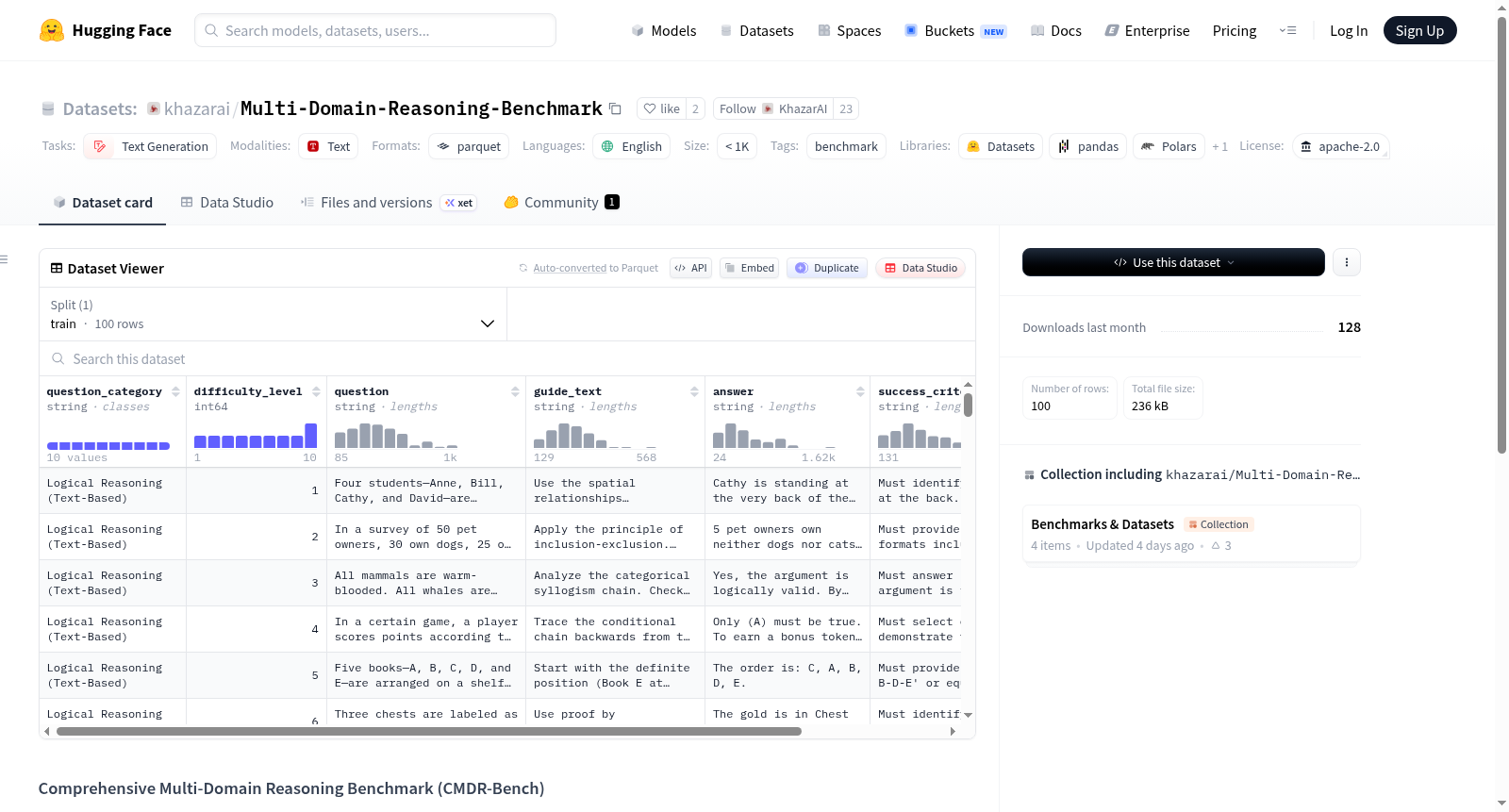Click the English language globe icon

pyautogui.click(x=607, y=146)
